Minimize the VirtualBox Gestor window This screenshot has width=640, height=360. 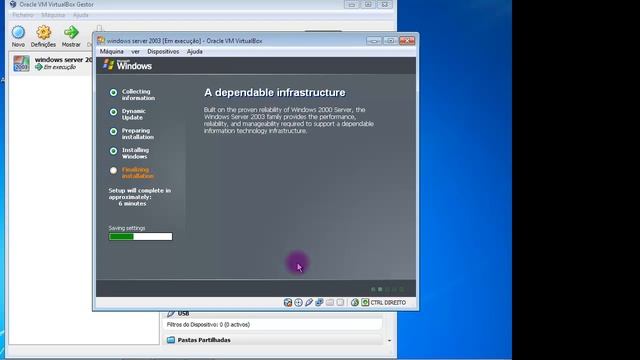tap(352, 4)
